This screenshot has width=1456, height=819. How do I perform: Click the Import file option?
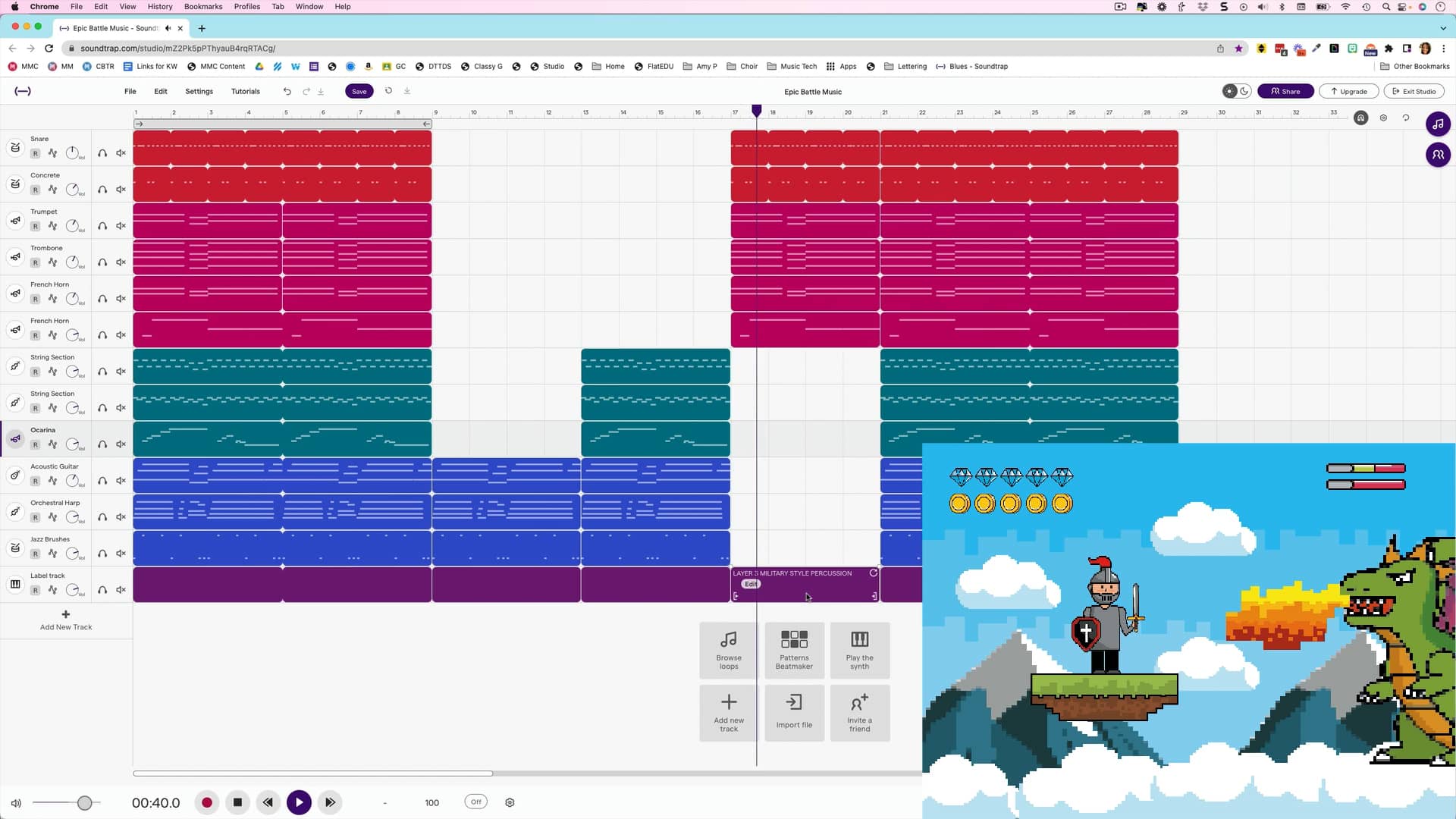[x=794, y=713]
